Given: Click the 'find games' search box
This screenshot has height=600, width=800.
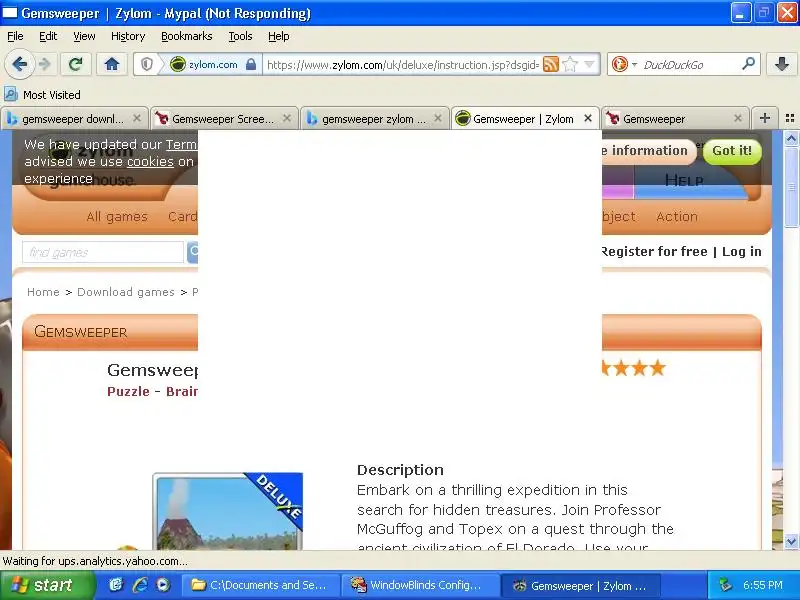Looking at the screenshot, I should pos(103,253).
